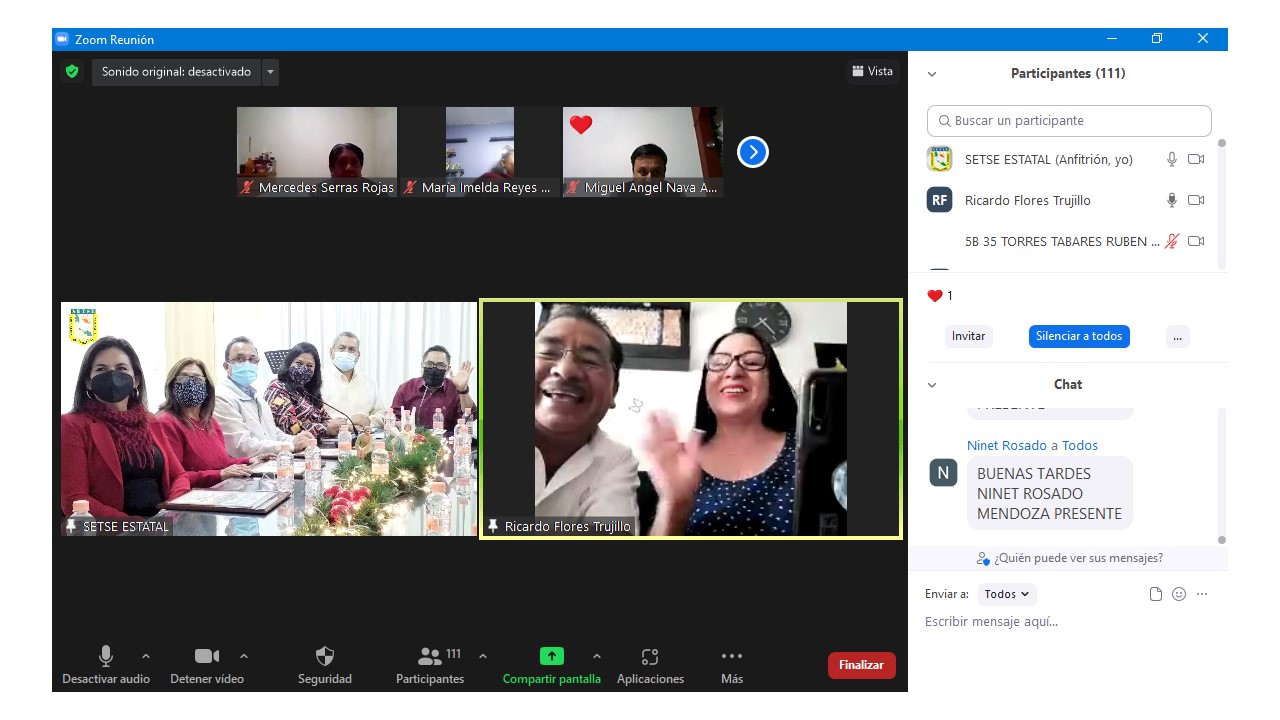1280x720 pixels.
Task: Expand audio options arrow beside microphone
Action: [146, 657]
